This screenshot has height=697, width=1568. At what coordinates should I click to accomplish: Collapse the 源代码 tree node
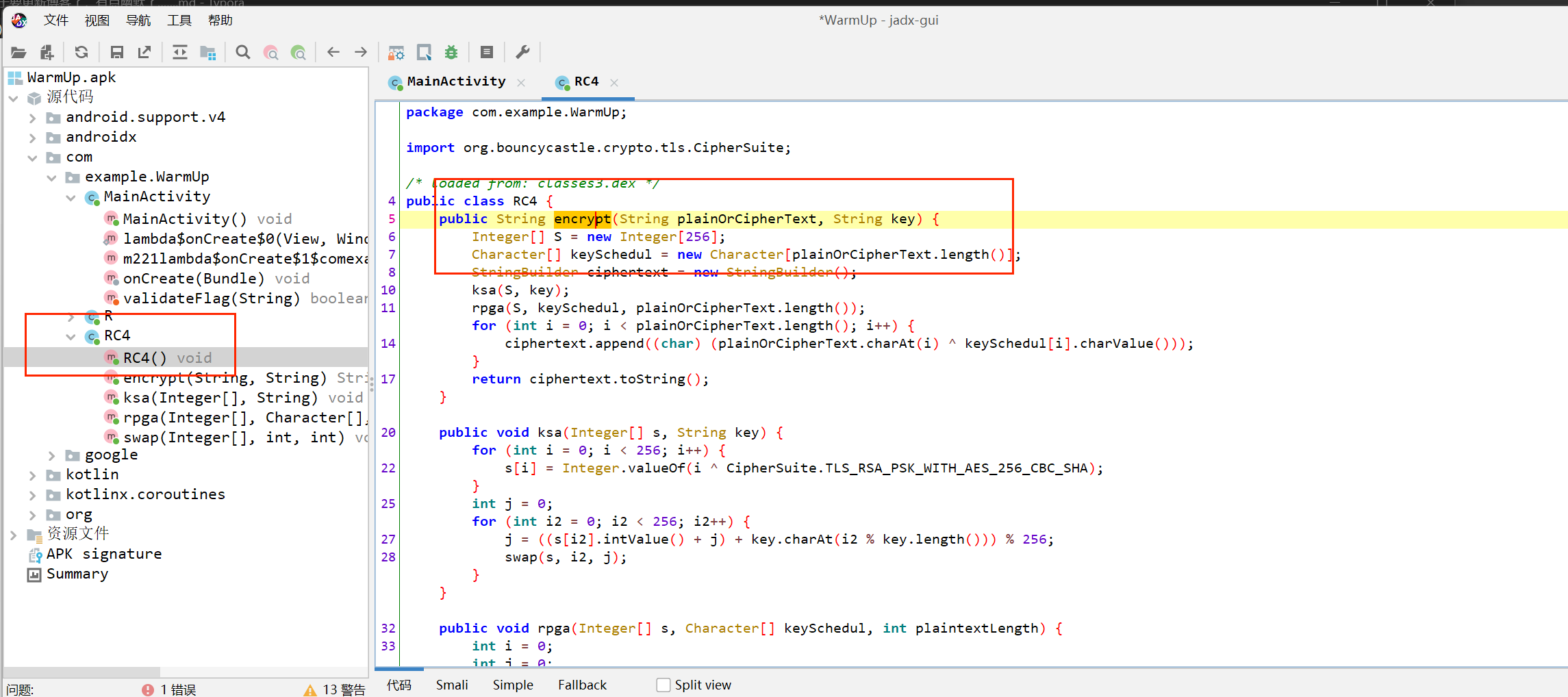(14, 98)
